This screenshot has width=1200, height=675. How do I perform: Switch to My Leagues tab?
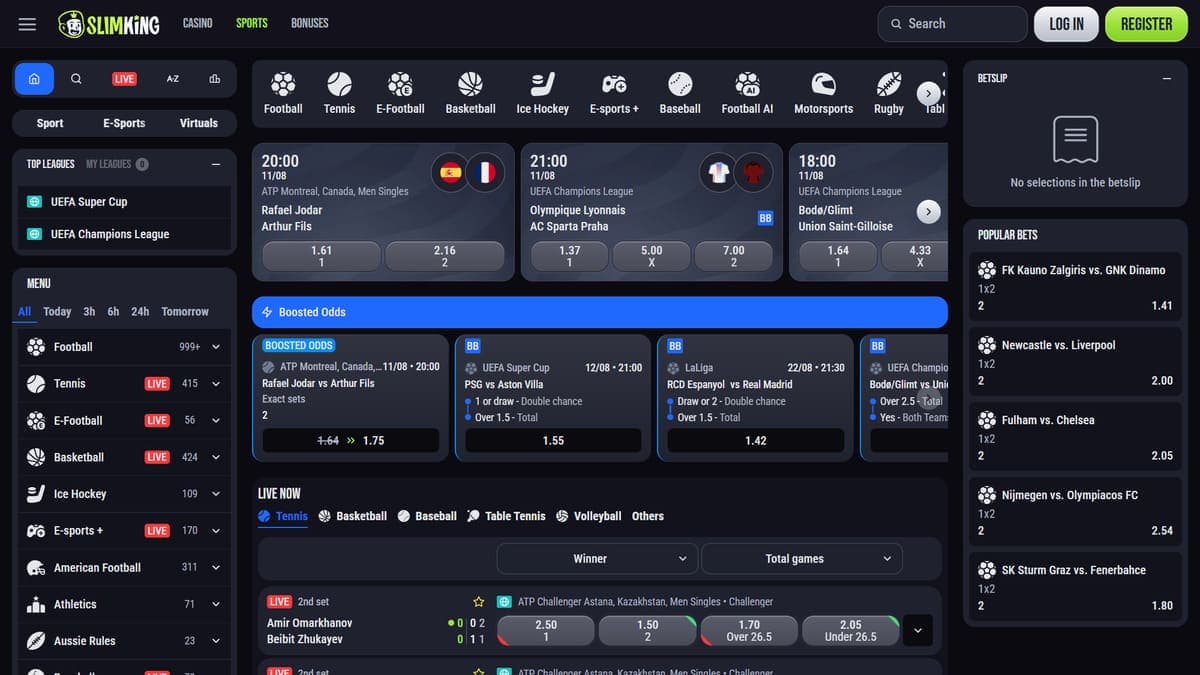pyautogui.click(x=117, y=164)
